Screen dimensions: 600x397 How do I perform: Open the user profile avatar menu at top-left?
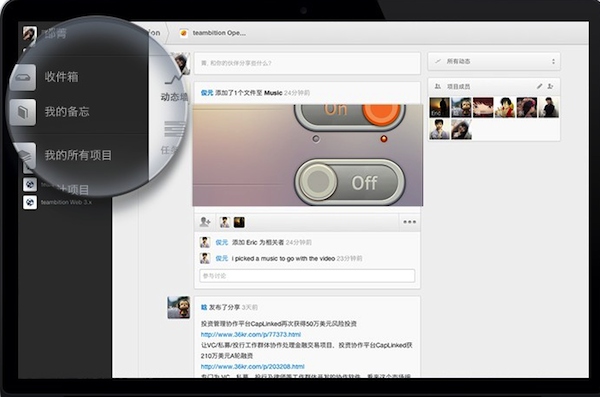[29, 34]
